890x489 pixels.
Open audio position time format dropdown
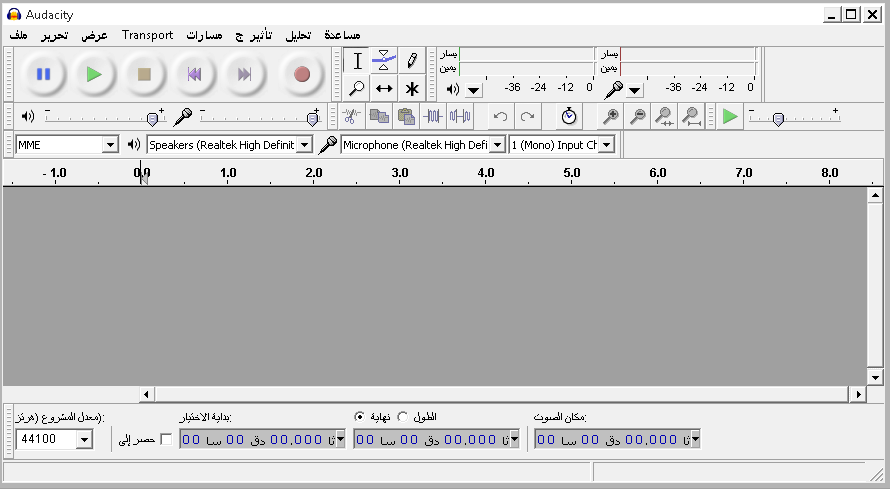(x=696, y=439)
